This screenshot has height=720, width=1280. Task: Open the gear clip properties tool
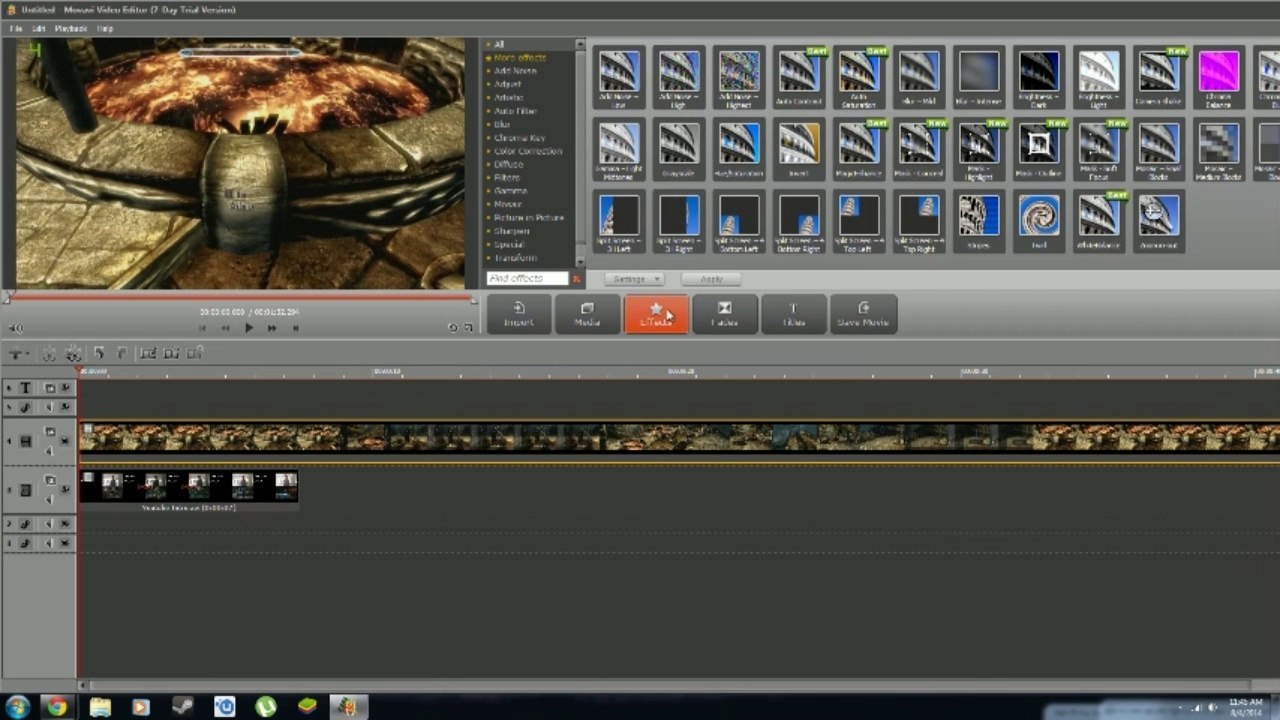click(x=73, y=353)
